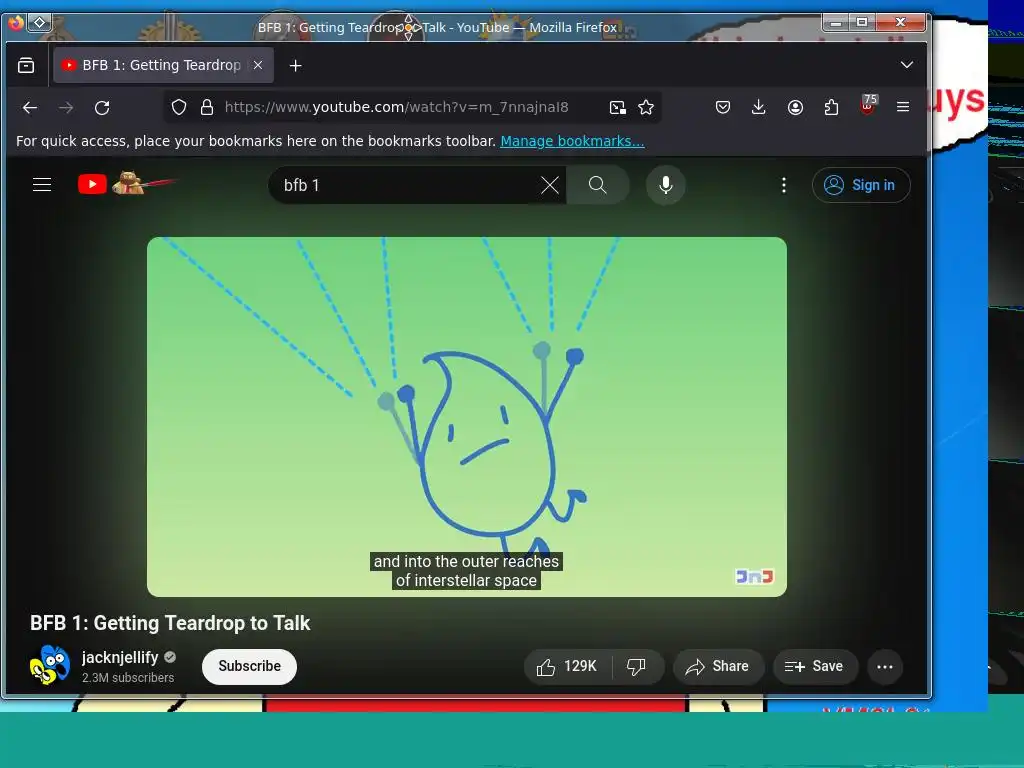Click the YouTube URL address field
Viewport: 1024px width, 768px height.
[x=396, y=107]
